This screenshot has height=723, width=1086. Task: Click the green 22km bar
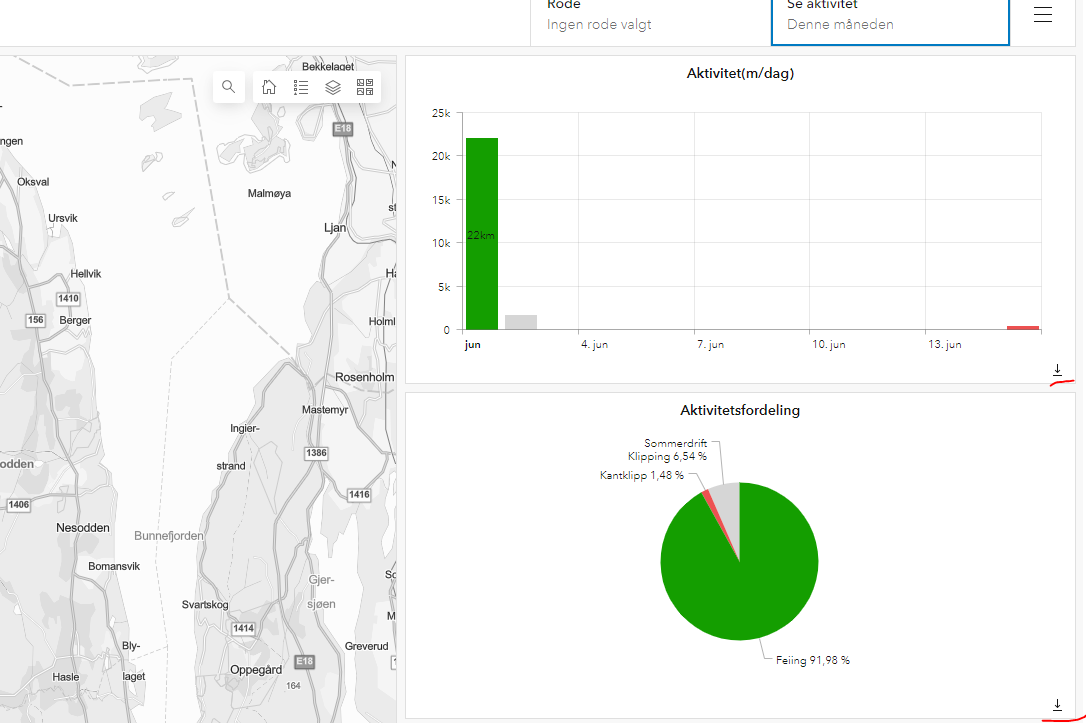point(484,235)
